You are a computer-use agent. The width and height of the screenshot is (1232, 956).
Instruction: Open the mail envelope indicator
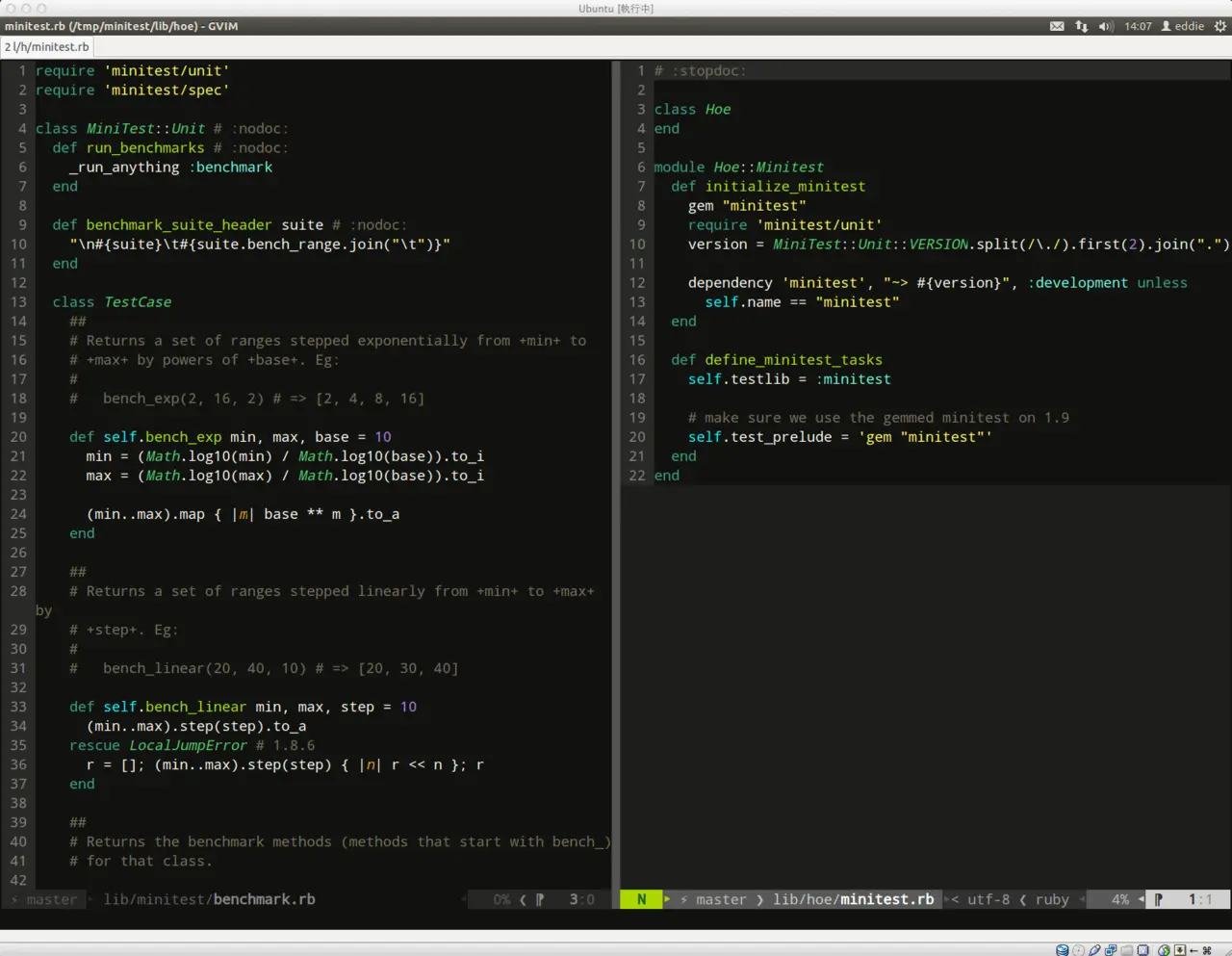tap(1057, 26)
